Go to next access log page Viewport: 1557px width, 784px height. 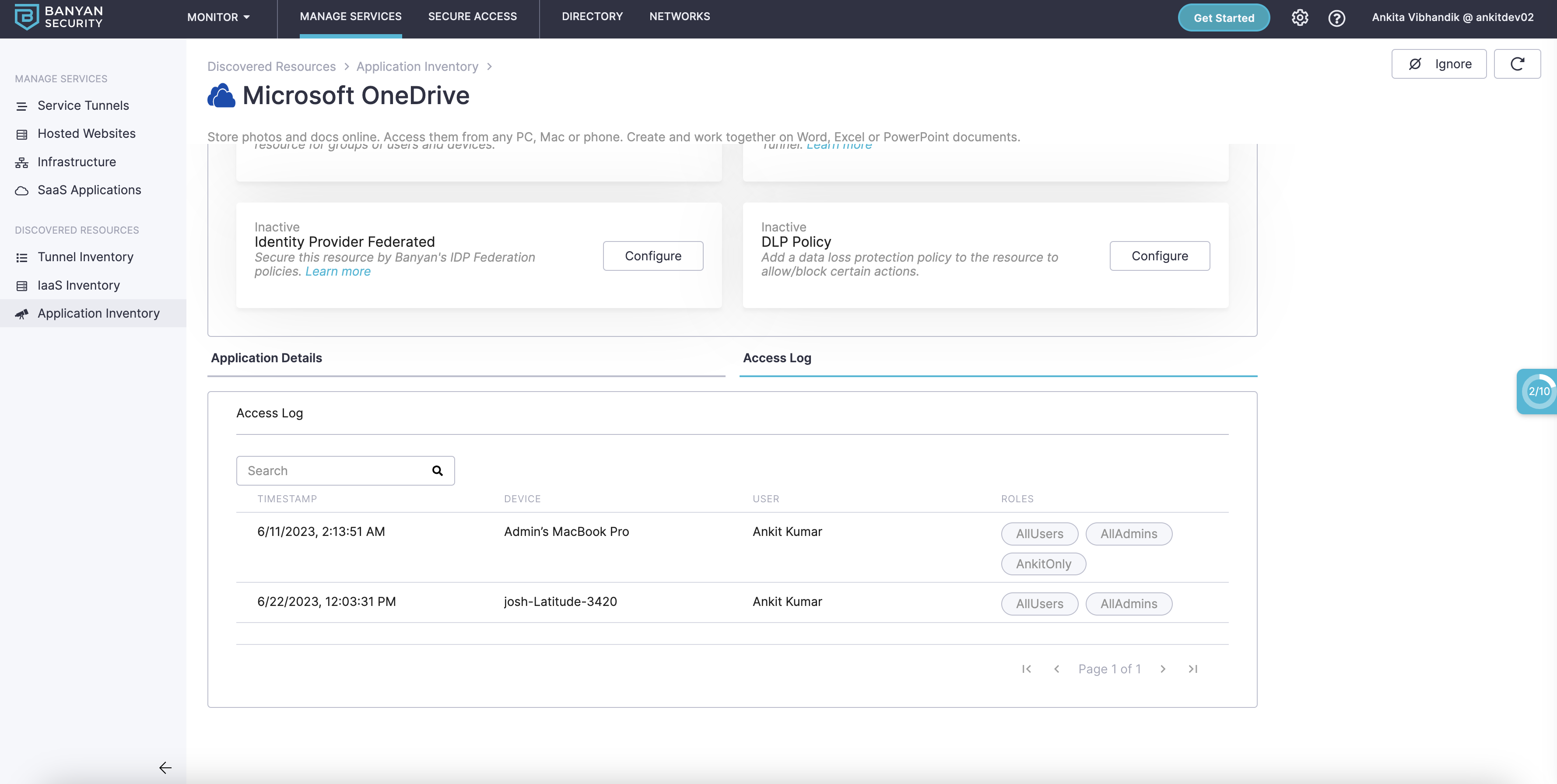pos(1163,669)
